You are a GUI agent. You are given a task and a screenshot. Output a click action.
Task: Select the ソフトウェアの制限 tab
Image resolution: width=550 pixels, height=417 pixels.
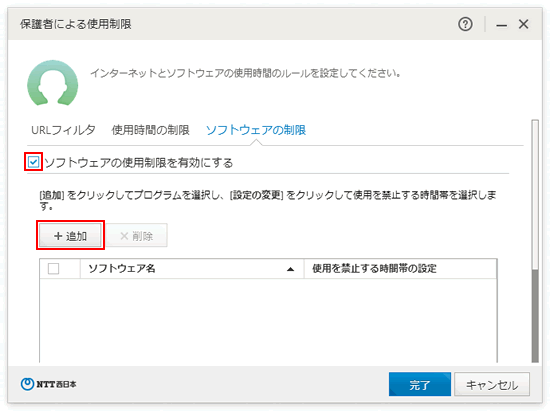coord(256,130)
